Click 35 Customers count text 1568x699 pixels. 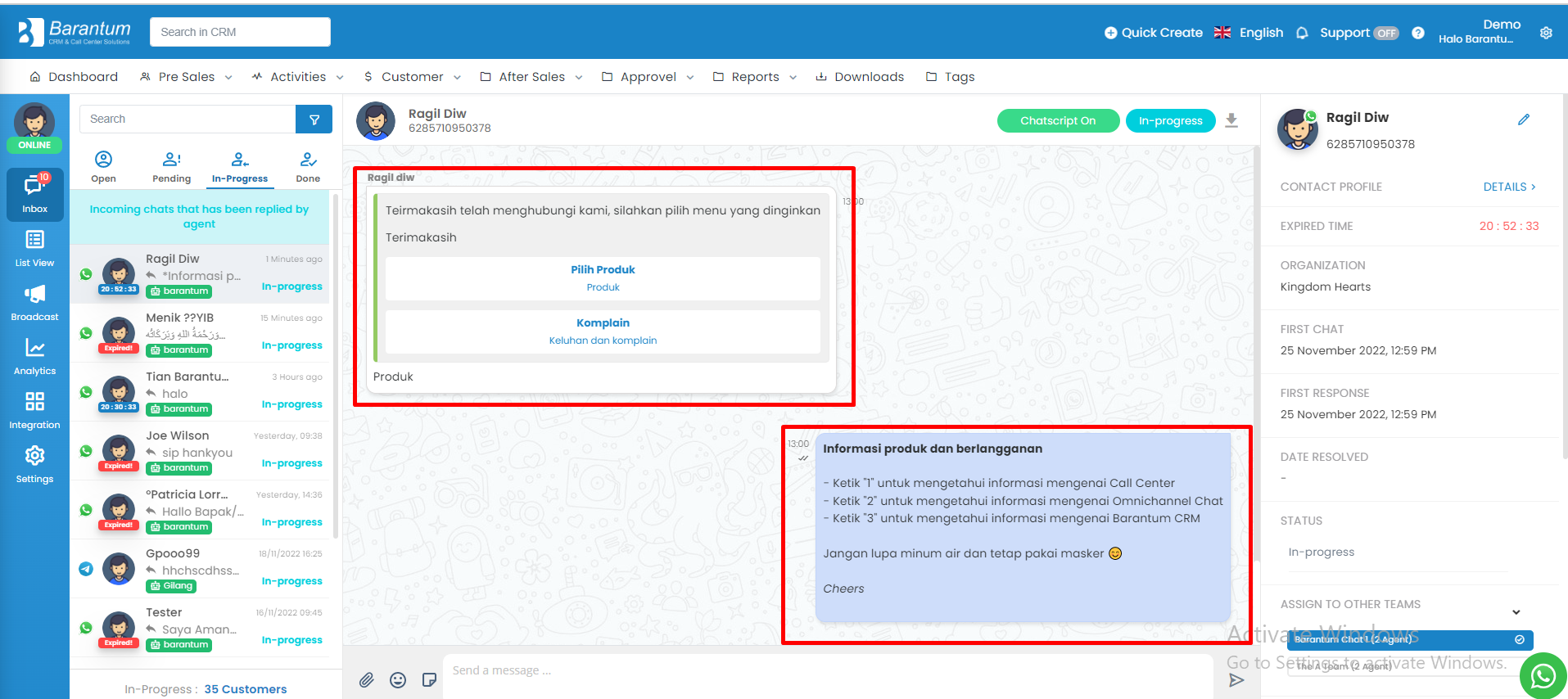[246, 689]
